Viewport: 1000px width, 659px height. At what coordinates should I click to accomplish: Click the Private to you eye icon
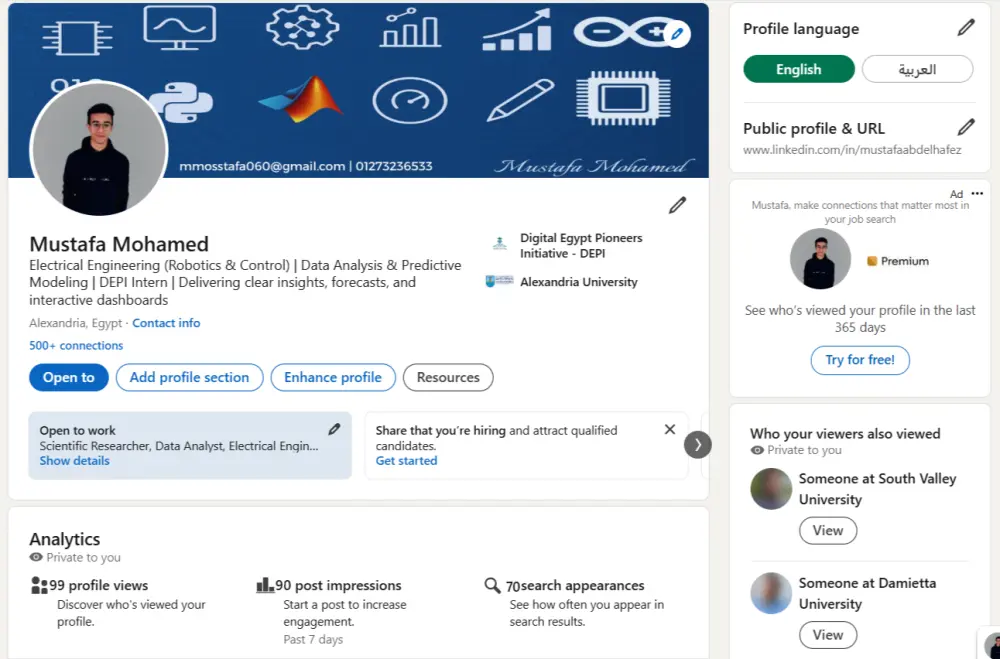35,557
